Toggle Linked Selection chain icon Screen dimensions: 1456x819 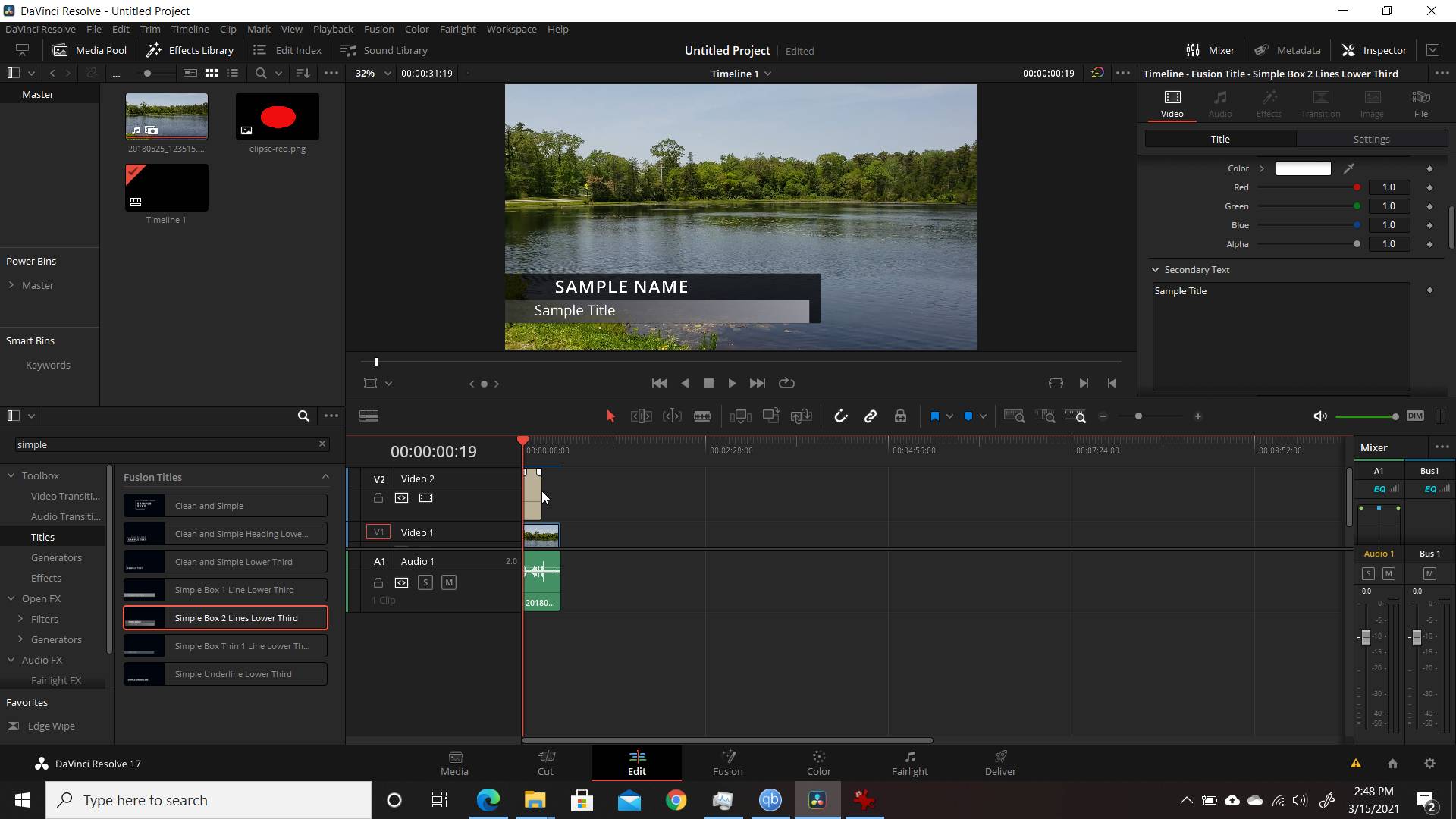[871, 416]
